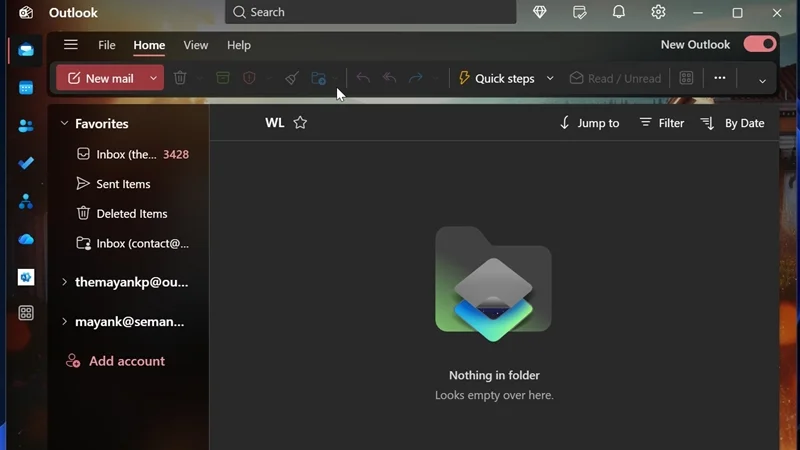Open the My Day calendar-check icon
This screenshot has width=800, height=450.
click(x=580, y=12)
